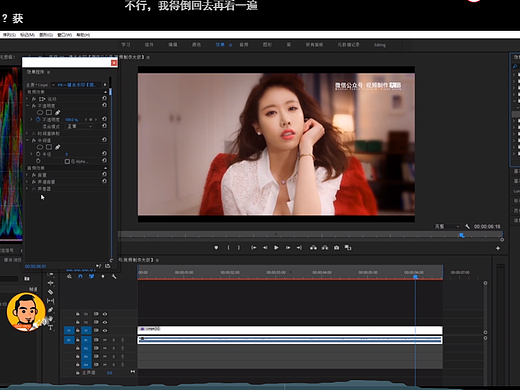Click the Extract button
520x390 pixels.
pyautogui.click(x=325, y=248)
